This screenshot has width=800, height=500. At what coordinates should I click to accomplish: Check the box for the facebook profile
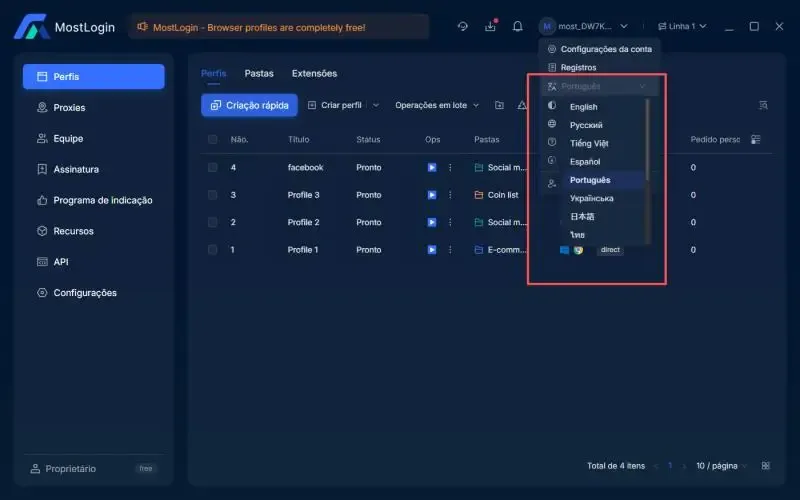(x=213, y=167)
